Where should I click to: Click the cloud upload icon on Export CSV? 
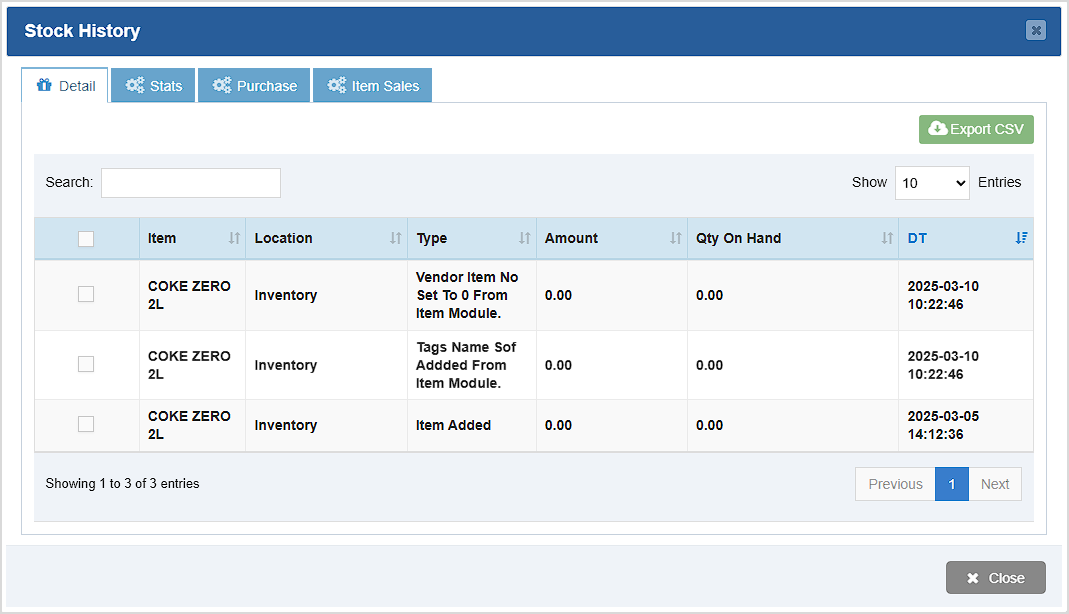pos(938,129)
